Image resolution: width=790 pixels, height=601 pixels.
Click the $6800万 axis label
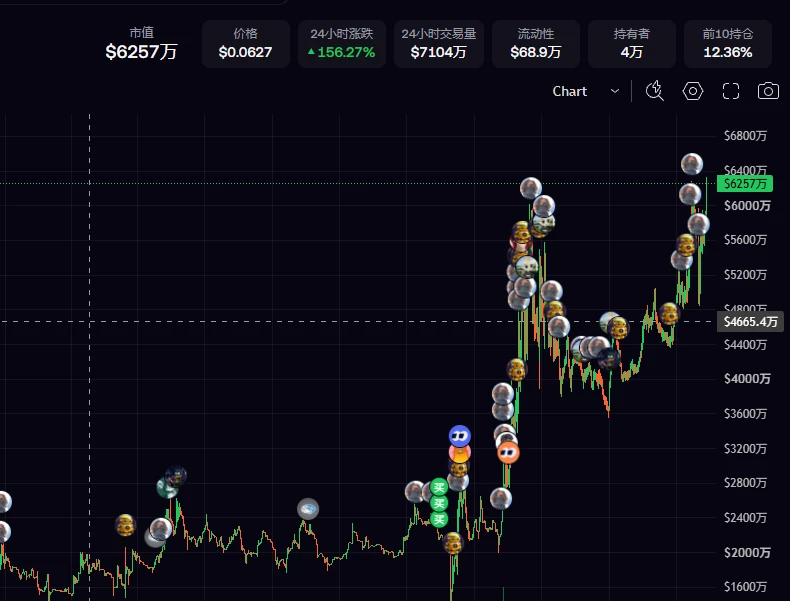[745, 136]
